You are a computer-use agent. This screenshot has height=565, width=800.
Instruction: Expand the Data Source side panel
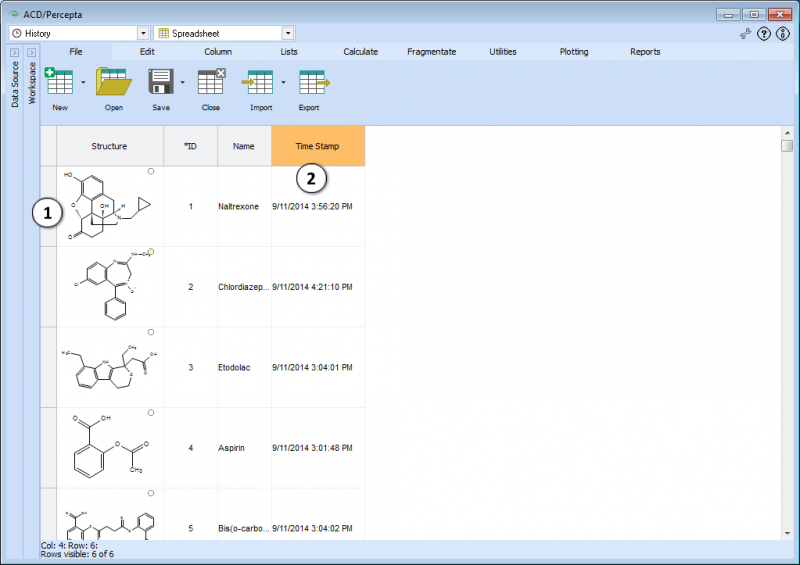pyautogui.click(x=14, y=53)
